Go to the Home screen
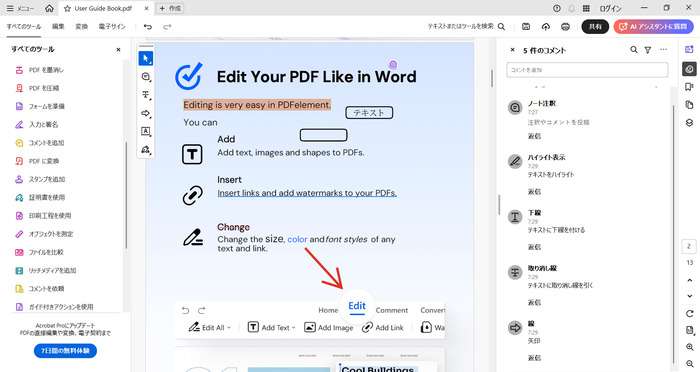 tap(50, 8)
